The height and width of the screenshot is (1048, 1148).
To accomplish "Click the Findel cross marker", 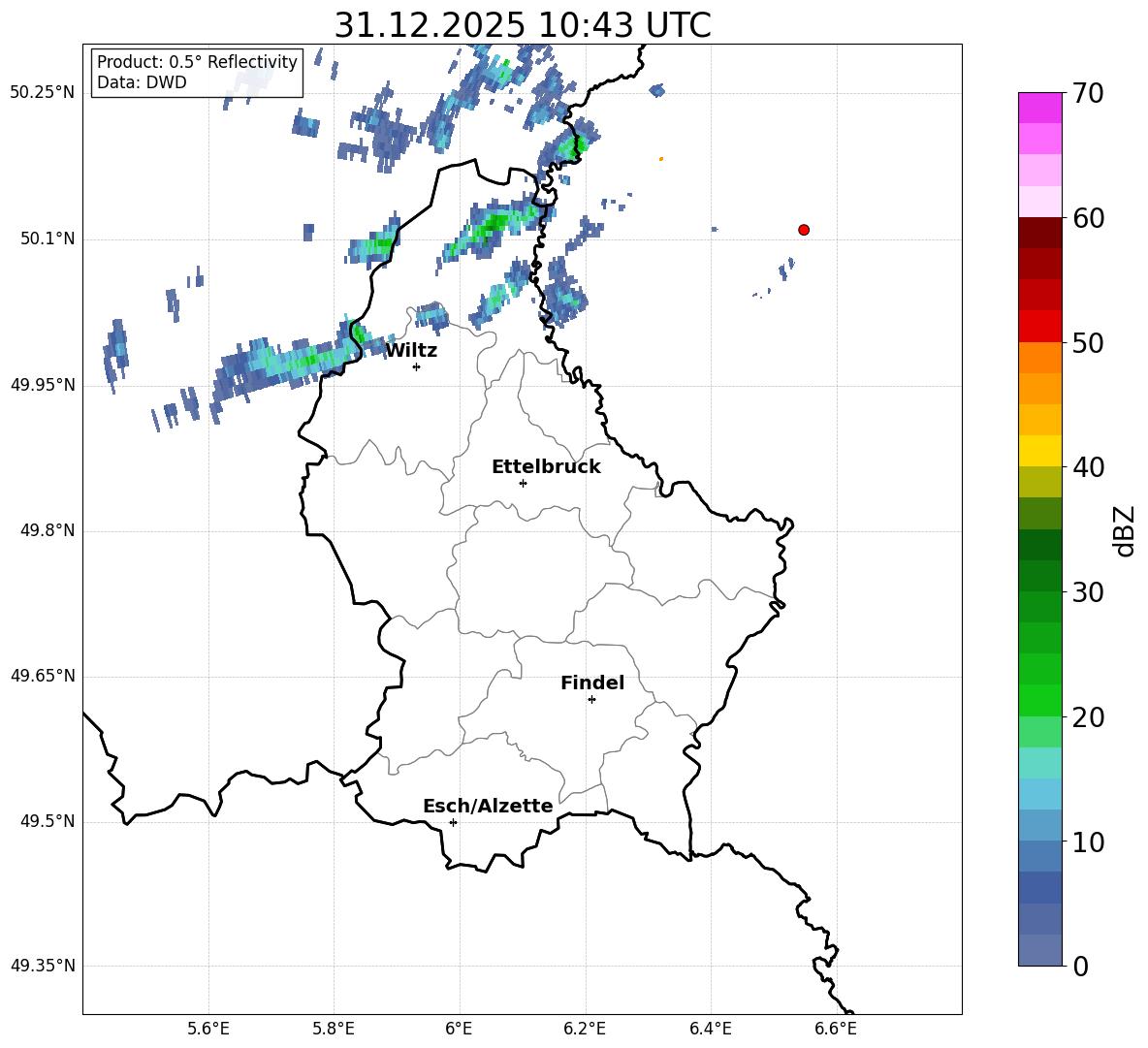I will tap(591, 700).
